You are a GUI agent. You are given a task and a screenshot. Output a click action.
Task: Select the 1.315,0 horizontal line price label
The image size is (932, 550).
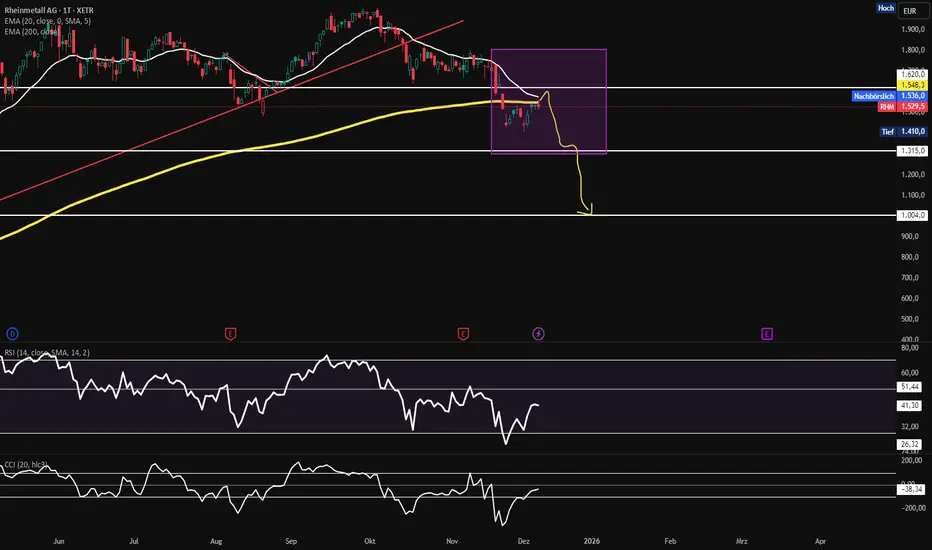912,151
